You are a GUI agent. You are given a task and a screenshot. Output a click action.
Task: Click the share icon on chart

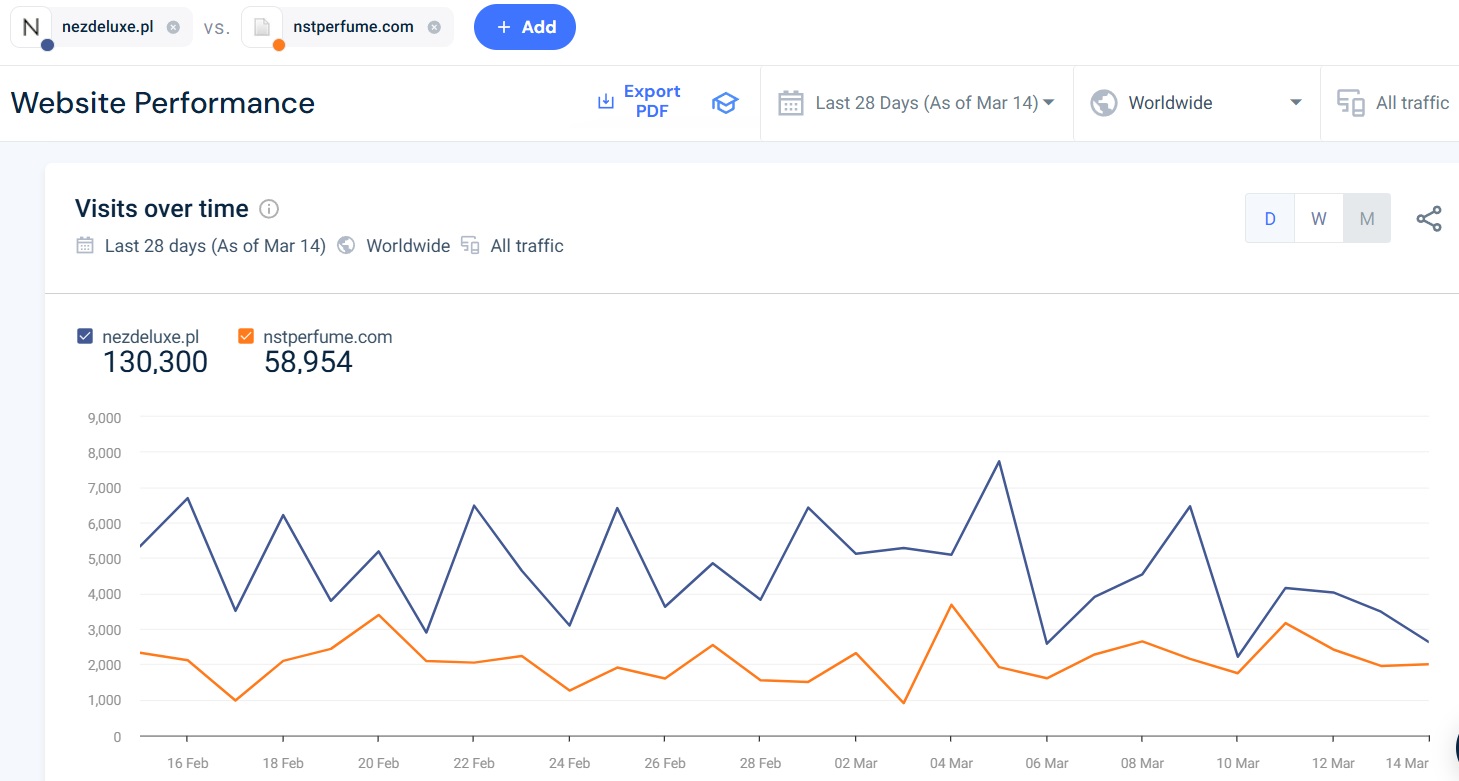1429,219
